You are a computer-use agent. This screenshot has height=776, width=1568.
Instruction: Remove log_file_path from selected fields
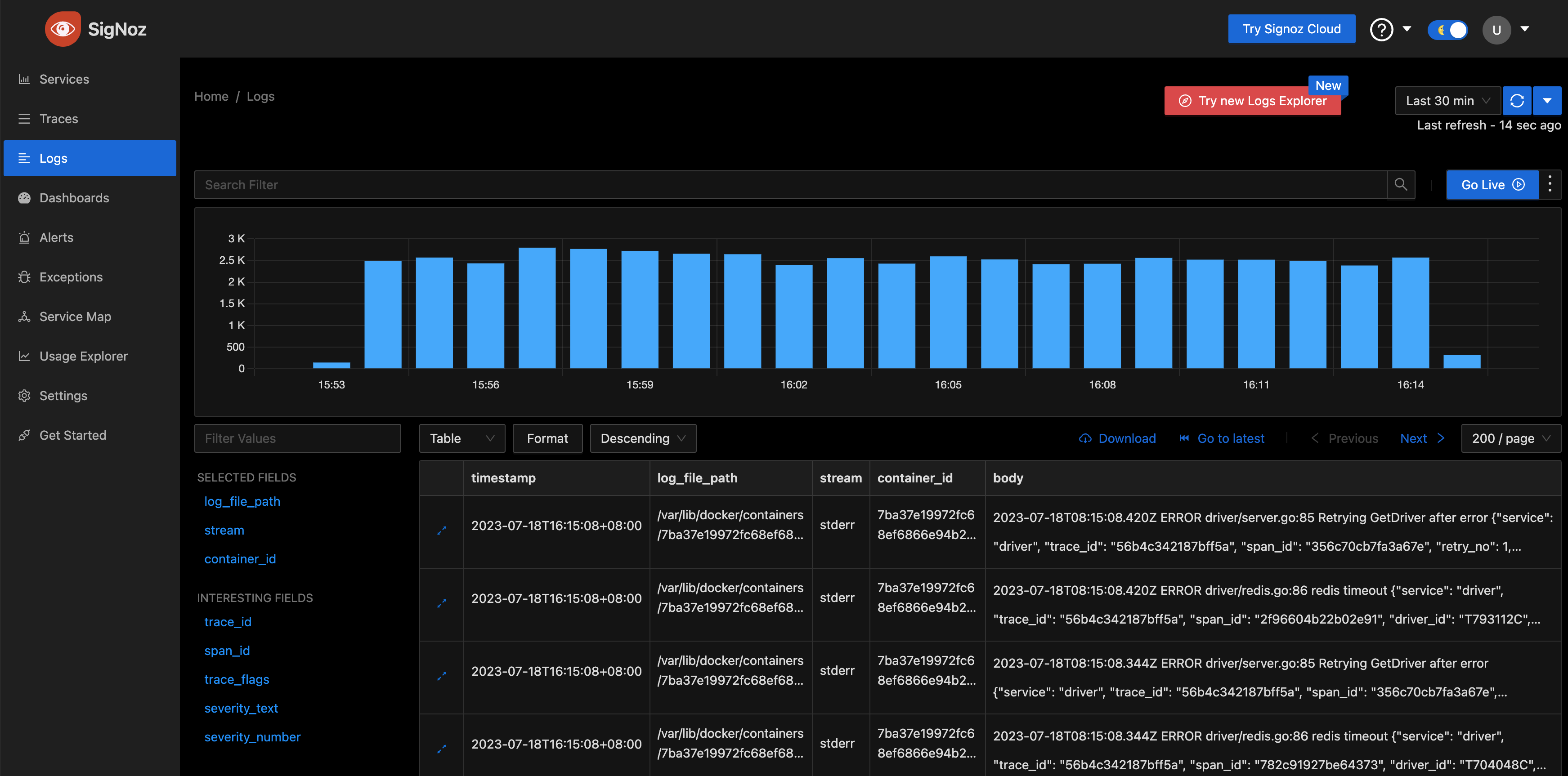(x=242, y=501)
